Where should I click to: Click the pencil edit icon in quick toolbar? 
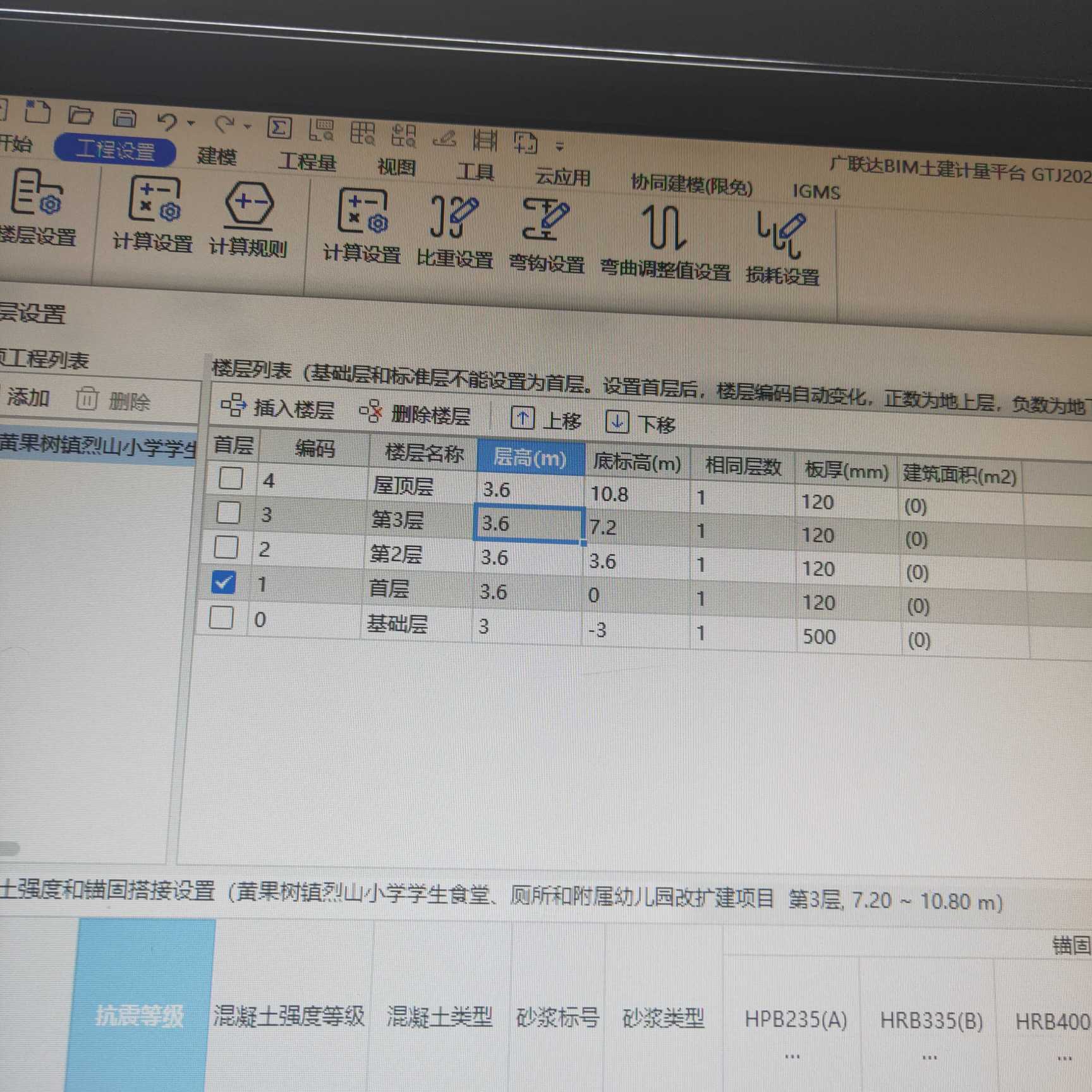click(x=445, y=138)
